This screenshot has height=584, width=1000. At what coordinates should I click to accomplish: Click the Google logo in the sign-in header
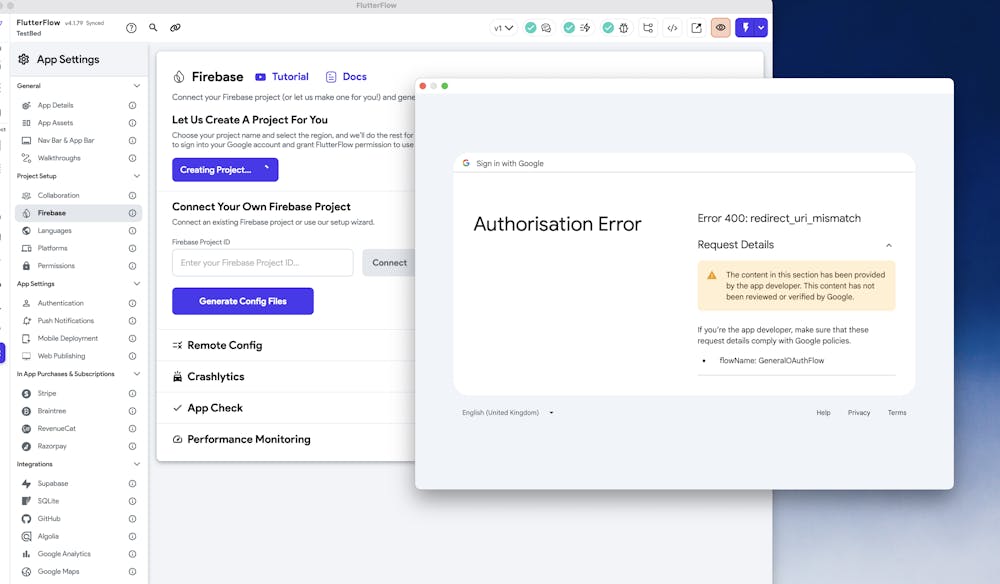[466, 163]
